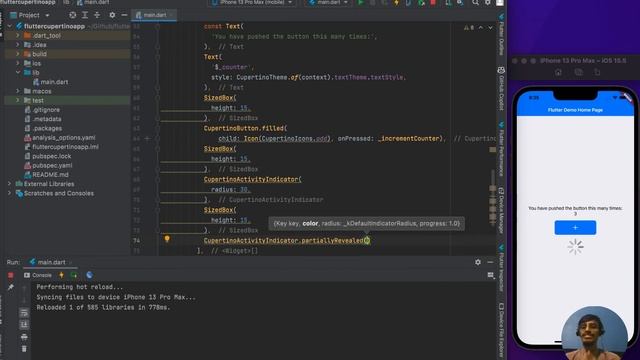Tap the blue plus button in simulator
Screen dimensions: 640x360
coord(575,227)
